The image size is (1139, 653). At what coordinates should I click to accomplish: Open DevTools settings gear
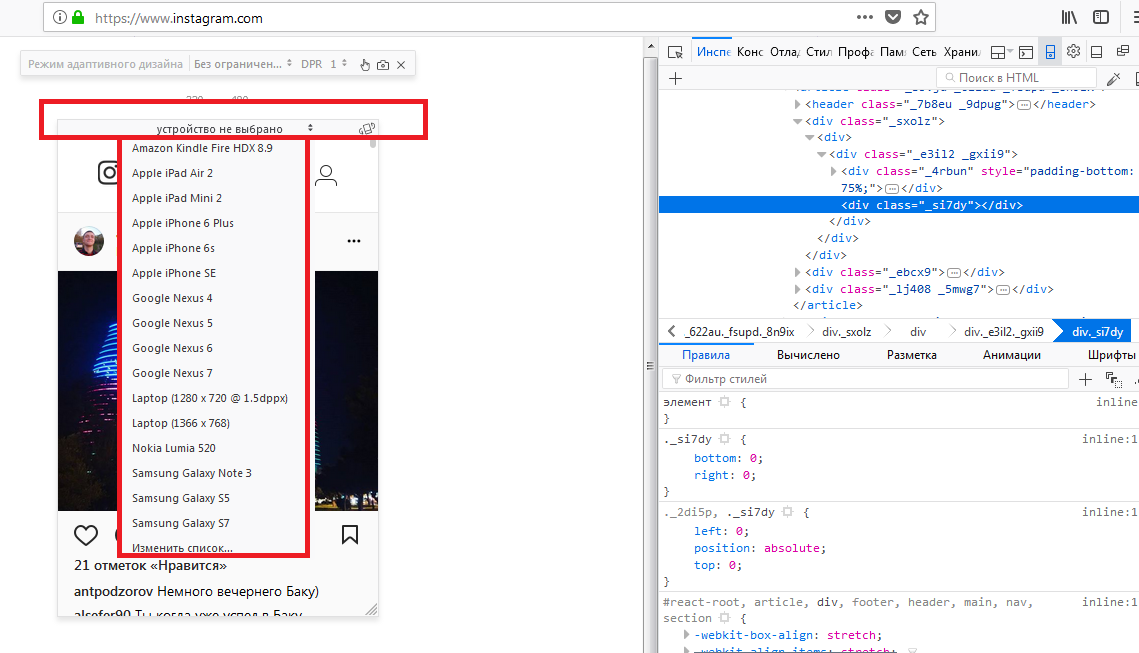[1073, 52]
